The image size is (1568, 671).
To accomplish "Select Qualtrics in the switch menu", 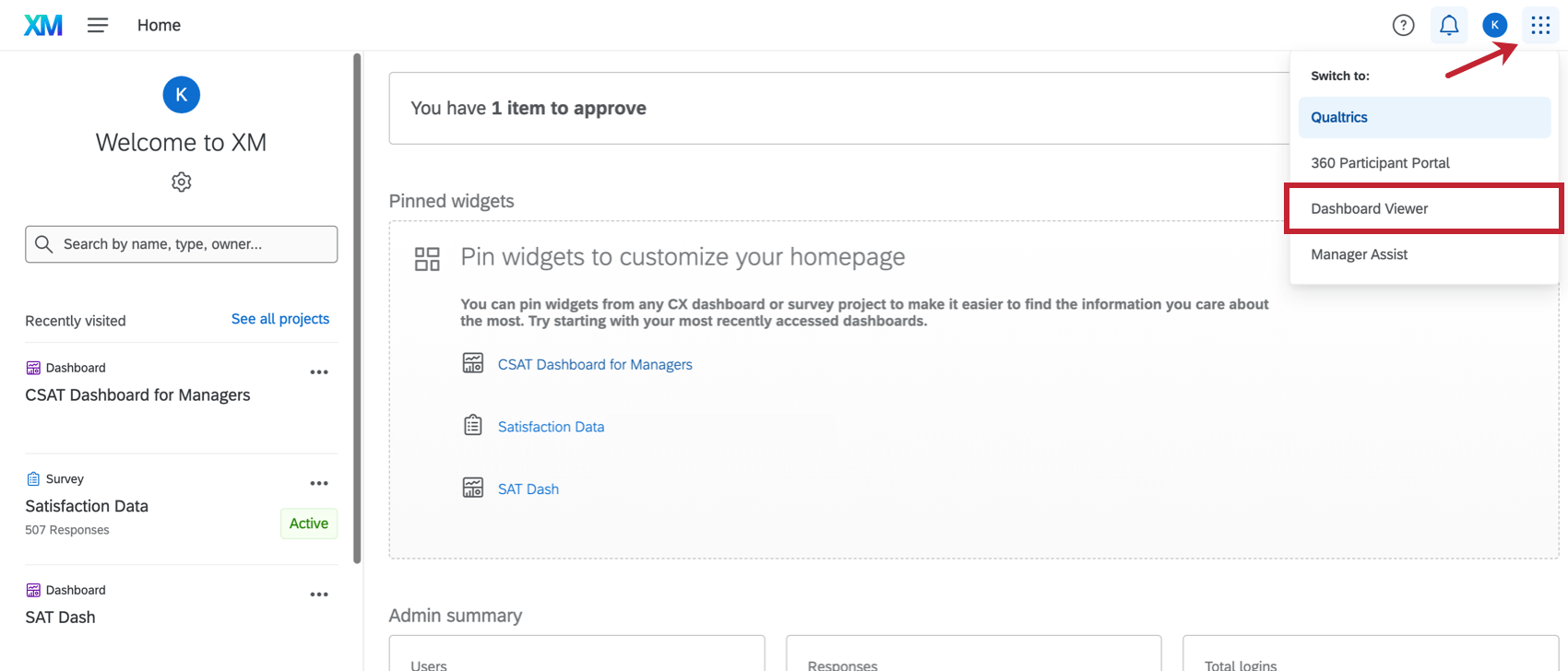I will pos(1339,117).
